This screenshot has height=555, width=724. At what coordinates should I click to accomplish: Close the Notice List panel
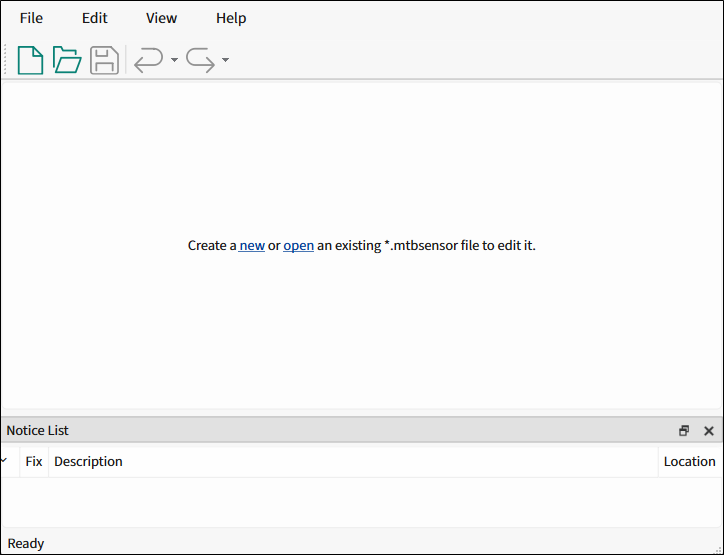[709, 431]
